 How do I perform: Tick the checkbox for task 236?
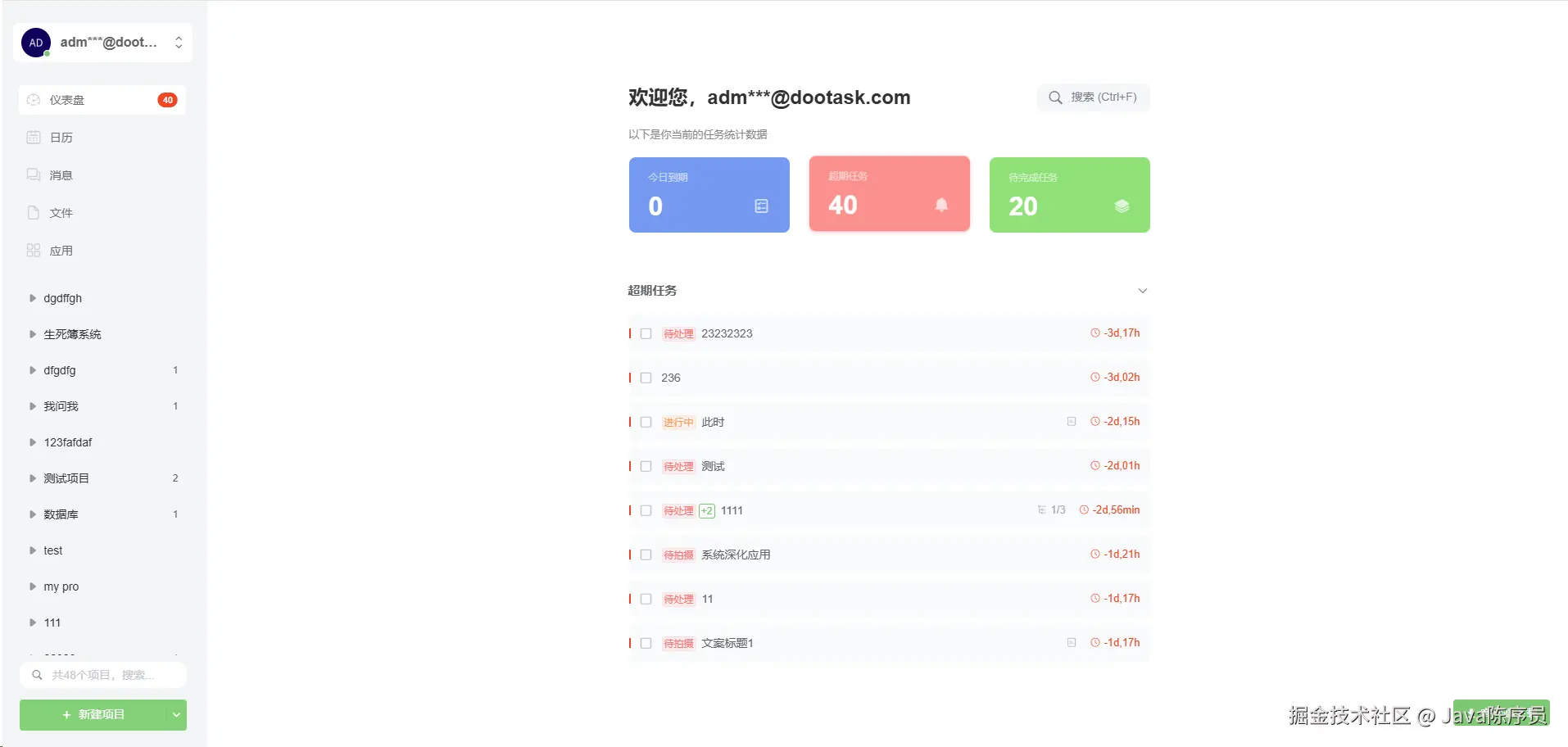[646, 378]
